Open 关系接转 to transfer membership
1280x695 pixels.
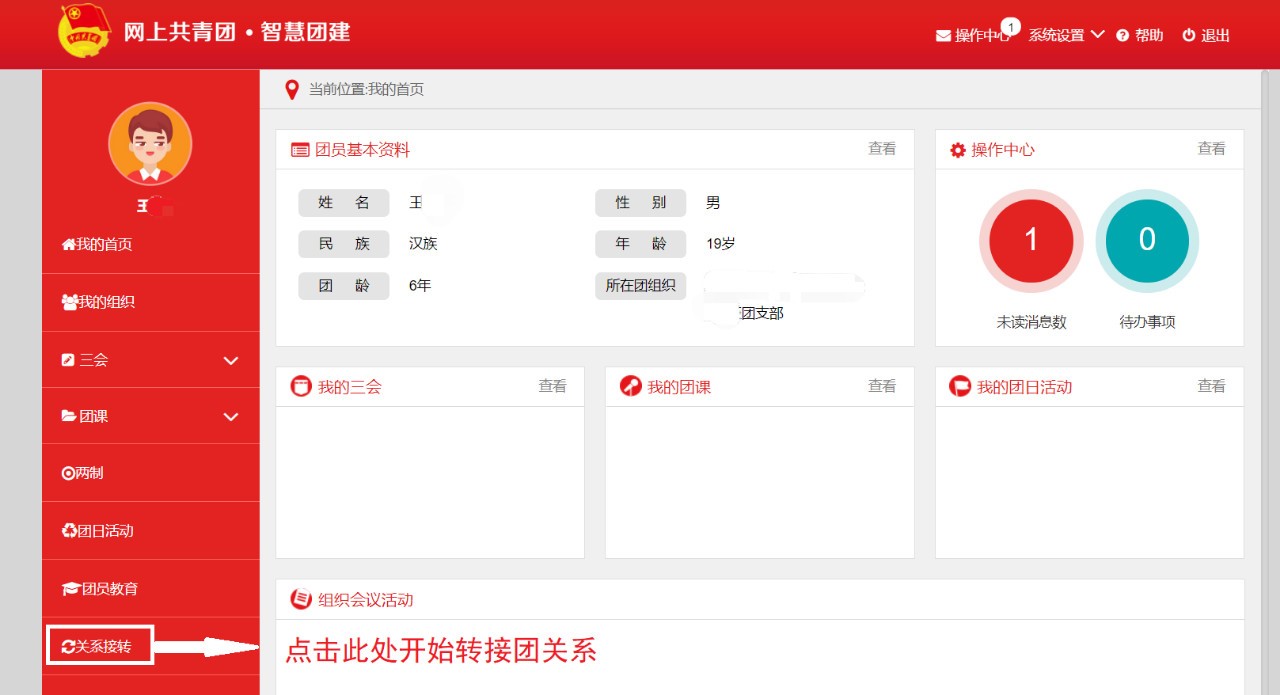click(x=98, y=646)
